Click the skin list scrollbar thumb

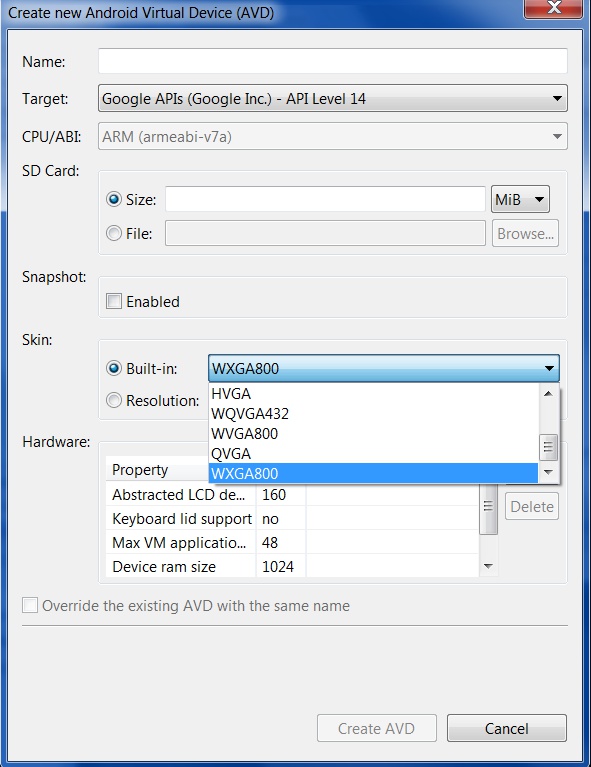[x=548, y=447]
